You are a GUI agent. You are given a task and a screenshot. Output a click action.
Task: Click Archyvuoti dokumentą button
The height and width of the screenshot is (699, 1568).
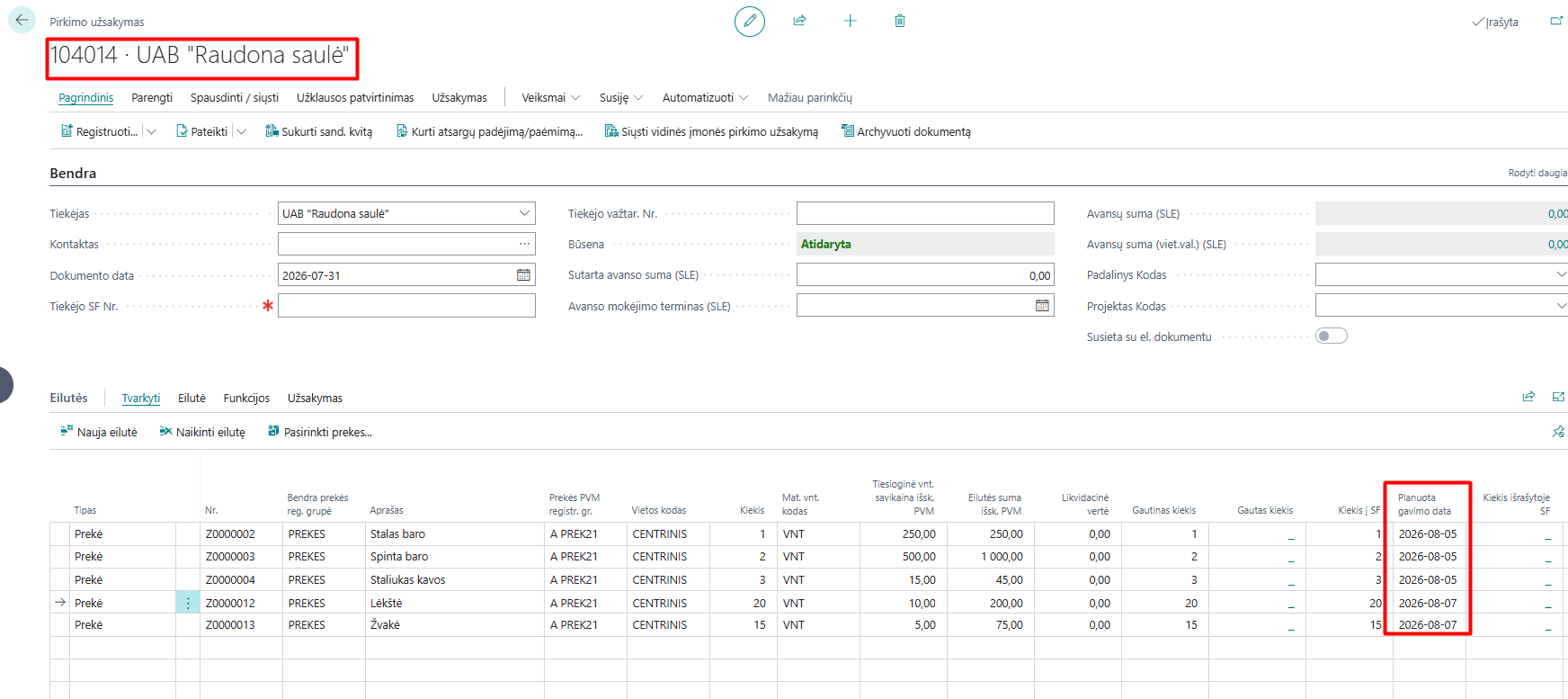coord(905,131)
